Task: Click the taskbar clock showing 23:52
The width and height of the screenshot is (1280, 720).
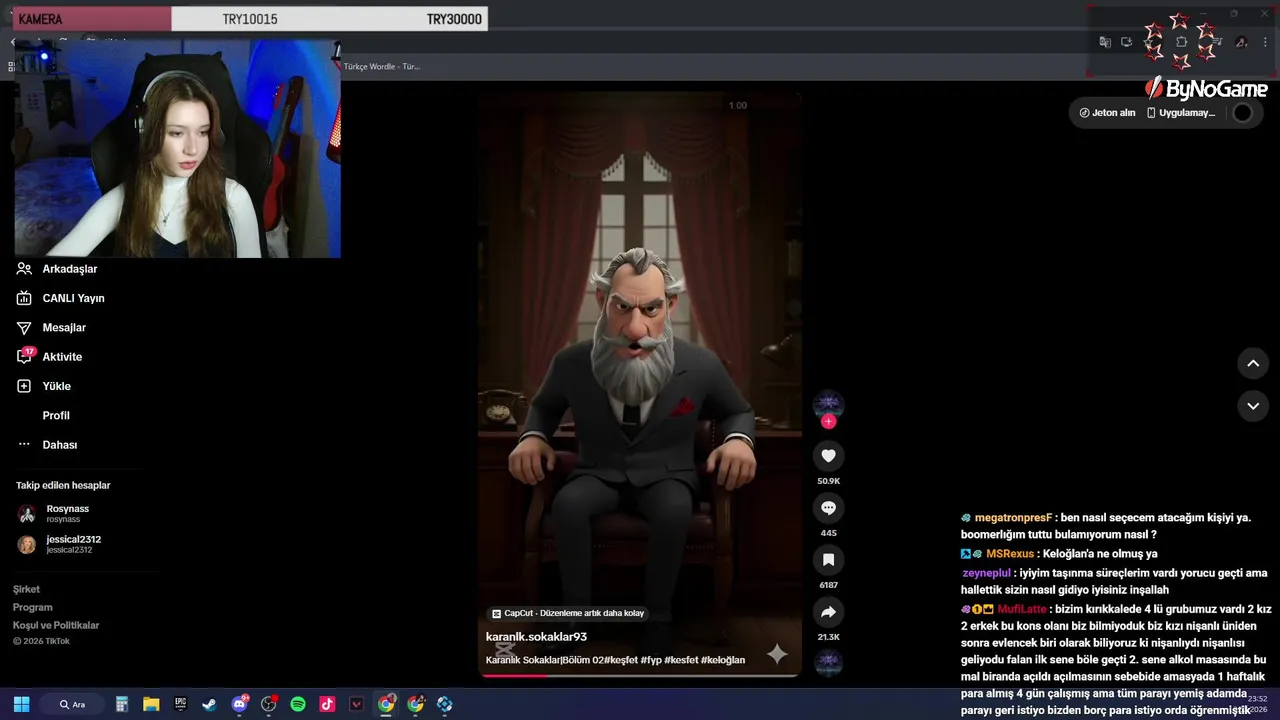Action: pyautogui.click(x=1258, y=704)
